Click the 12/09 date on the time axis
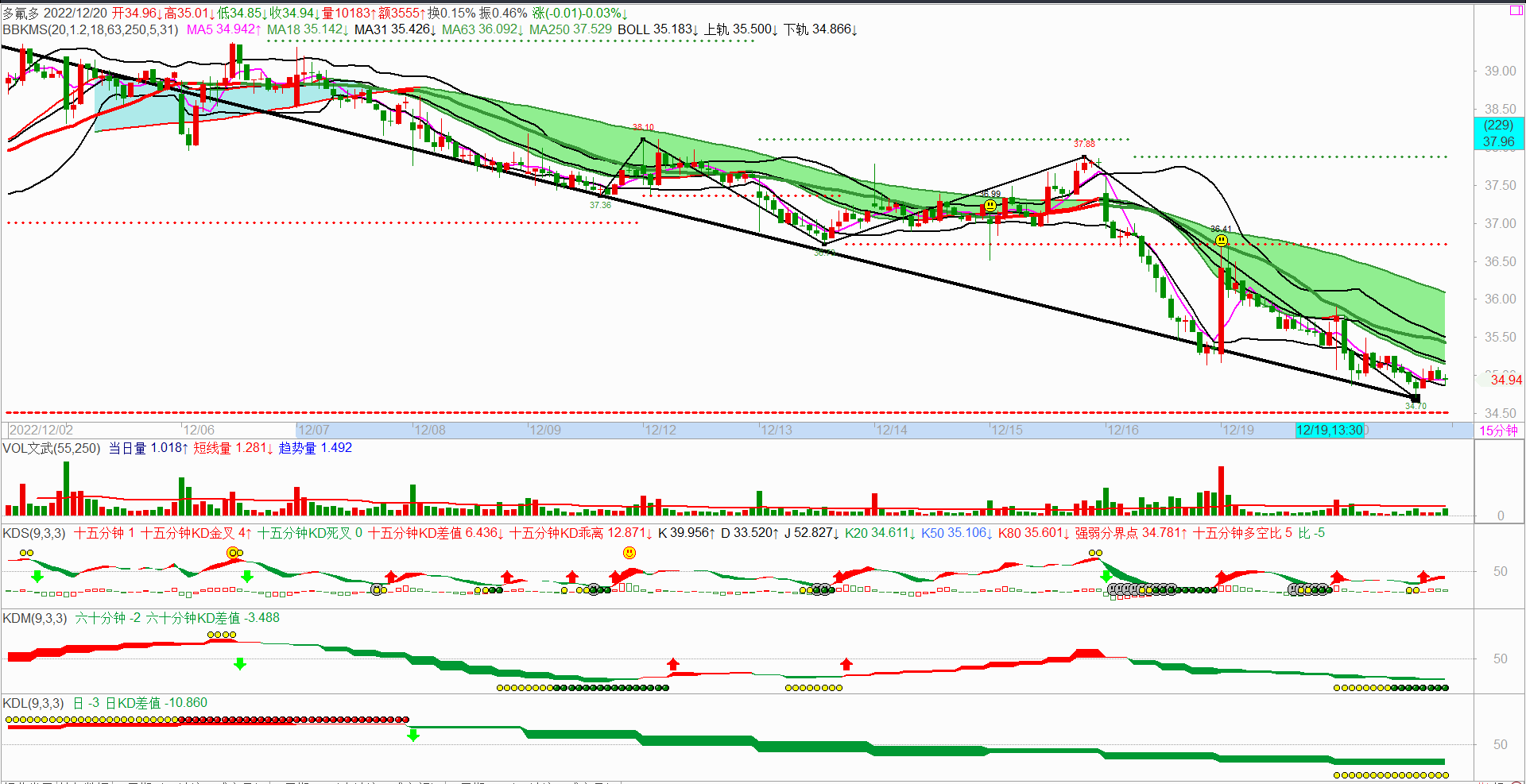This screenshot has width=1526, height=784. [545, 431]
